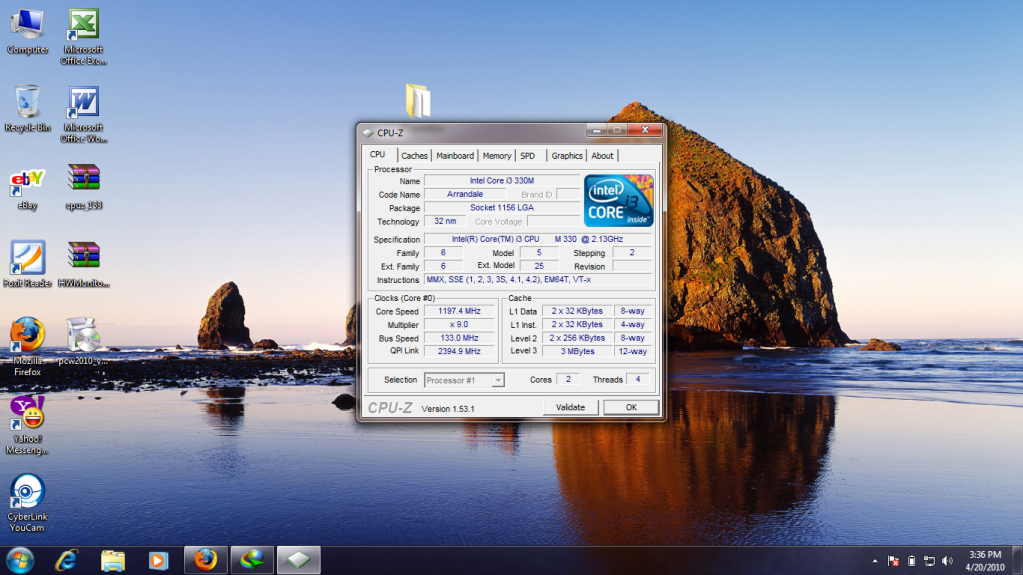This screenshot has width=1023, height=575.
Task: Click the Level 2 value 2 x 256 KBytes
Action: click(x=577, y=338)
